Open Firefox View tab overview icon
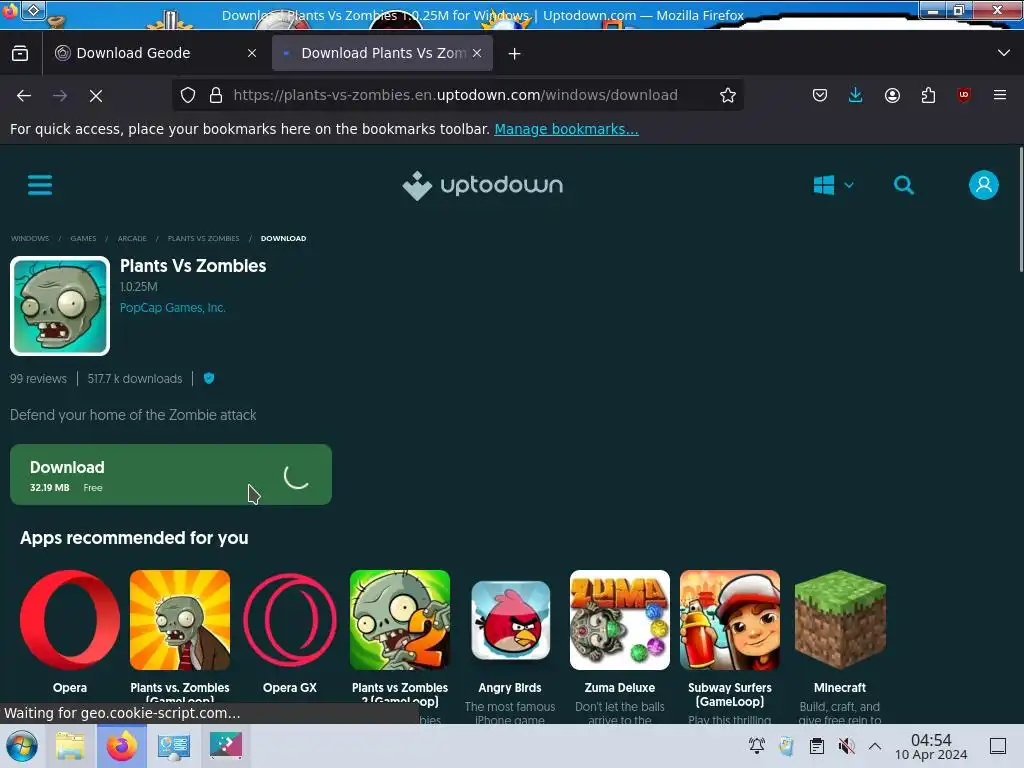The image size is (1024, 768). point(20,54)
